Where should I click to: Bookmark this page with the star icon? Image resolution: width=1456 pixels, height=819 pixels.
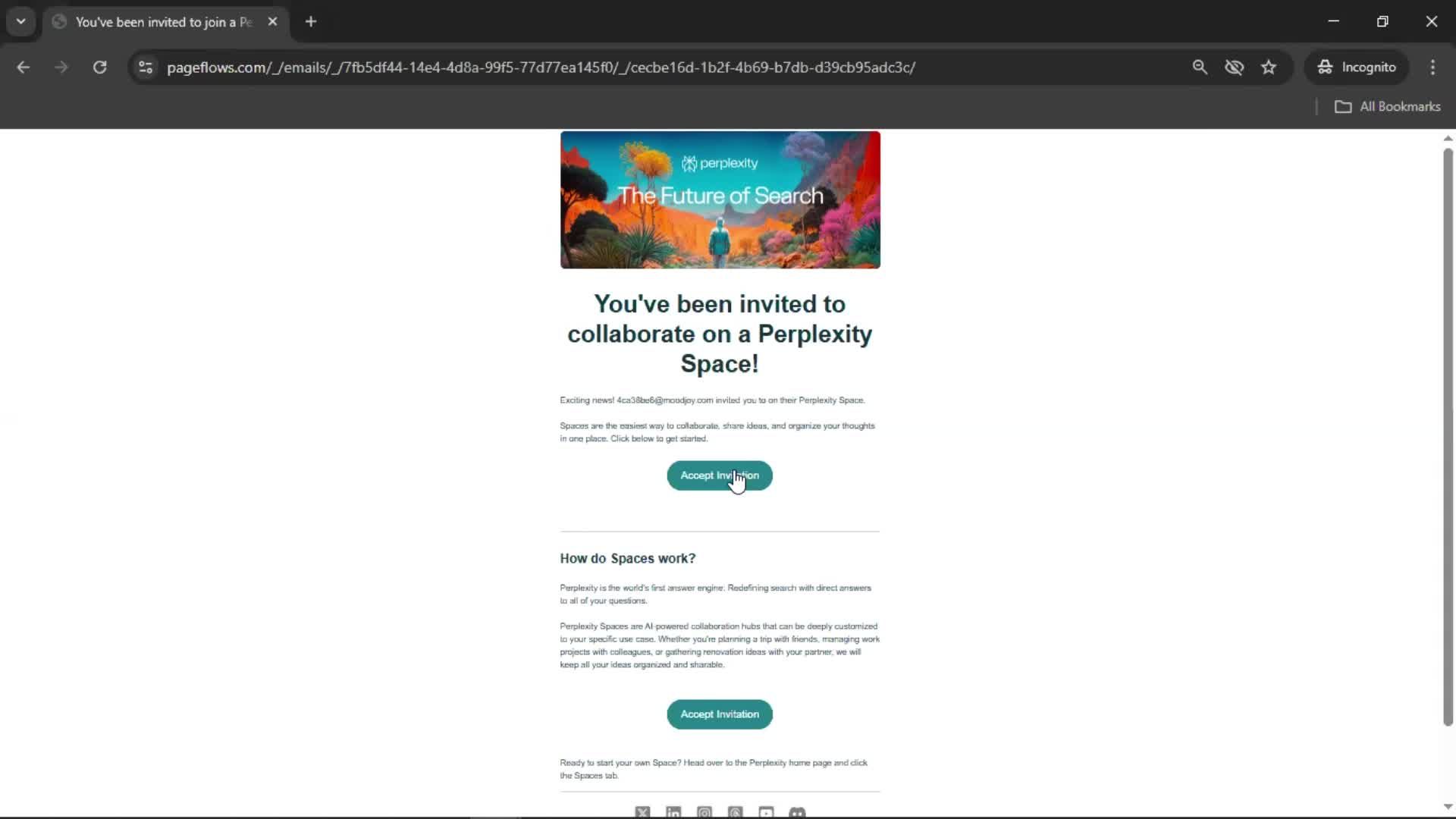1269,67
